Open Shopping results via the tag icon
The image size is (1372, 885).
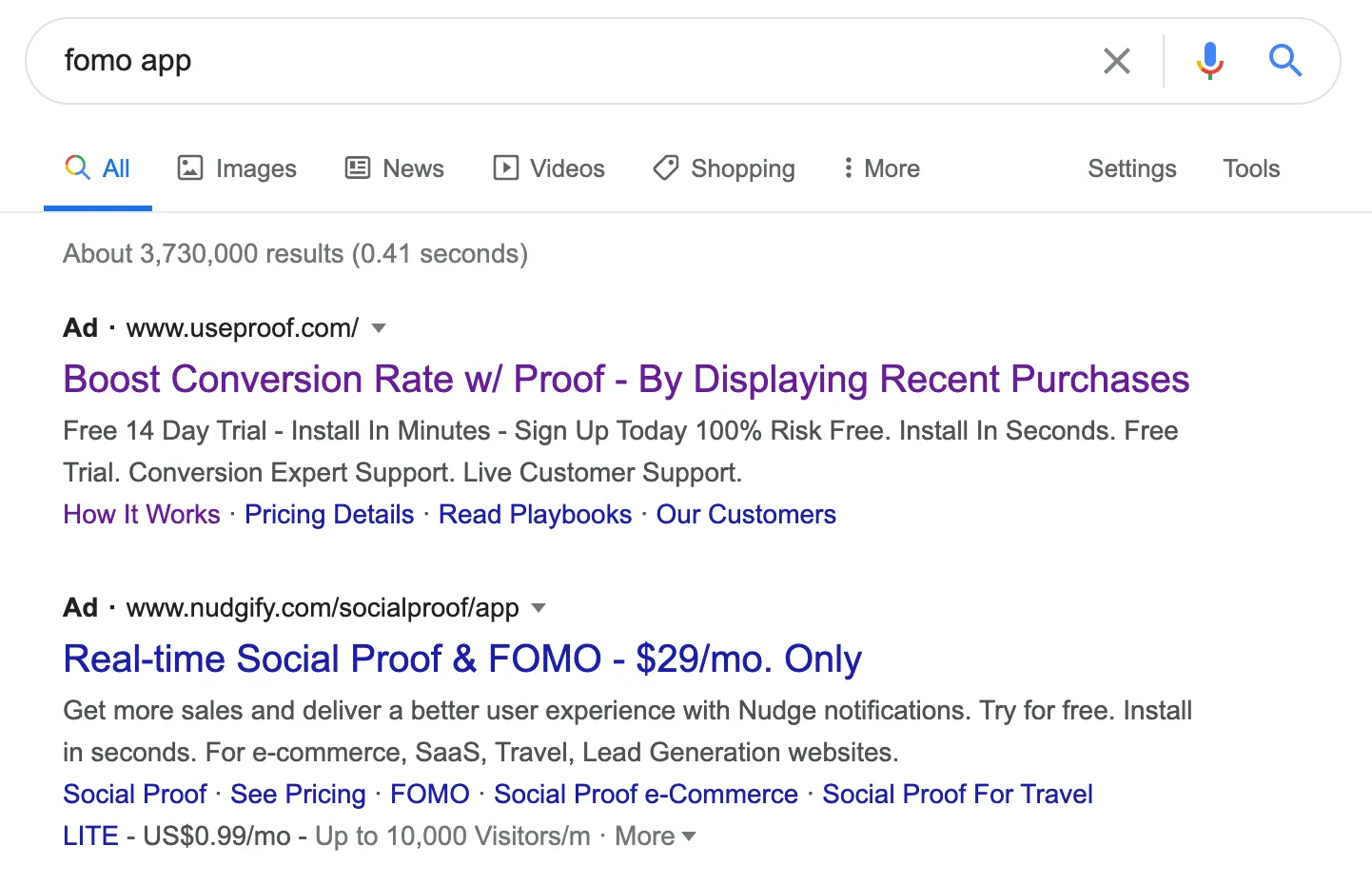click(x=666, y=167)
